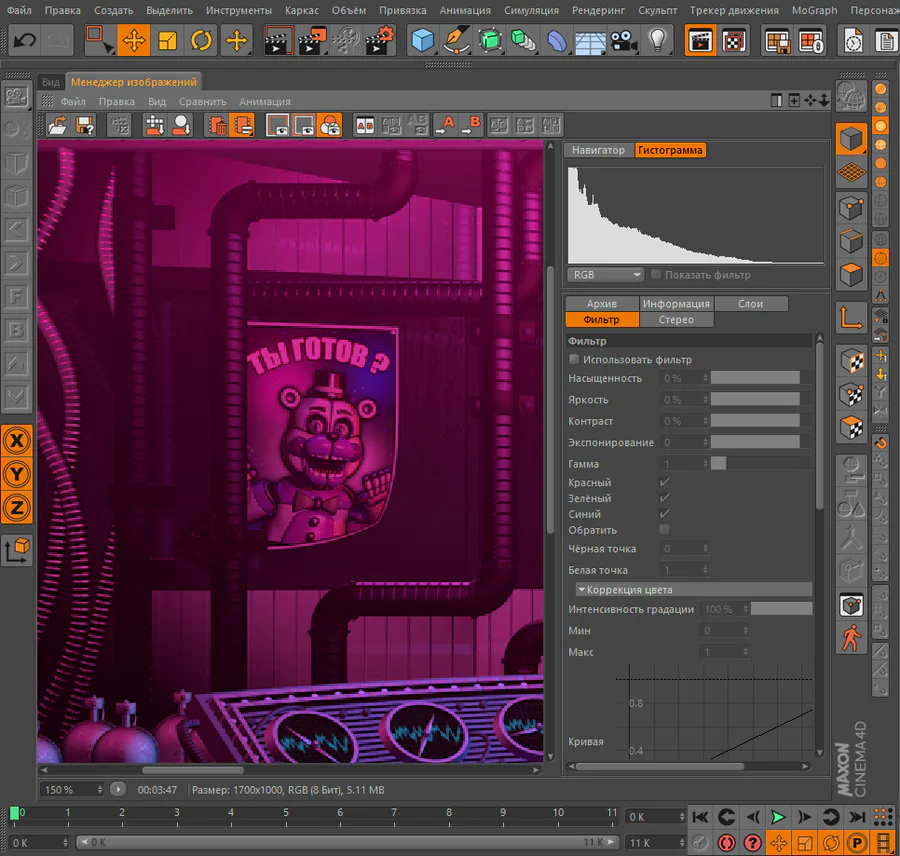Image resolution: width=900 pixels, height=856 pixels.
Task: Switch to the Слои tab
Action: point(750,304)
